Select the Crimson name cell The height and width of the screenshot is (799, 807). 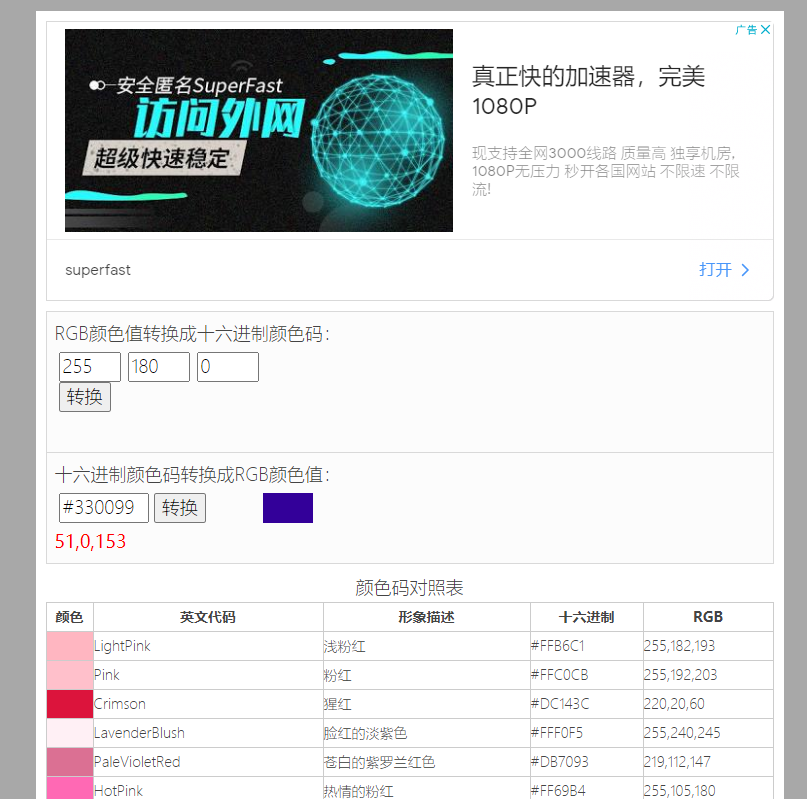point(208,704)
